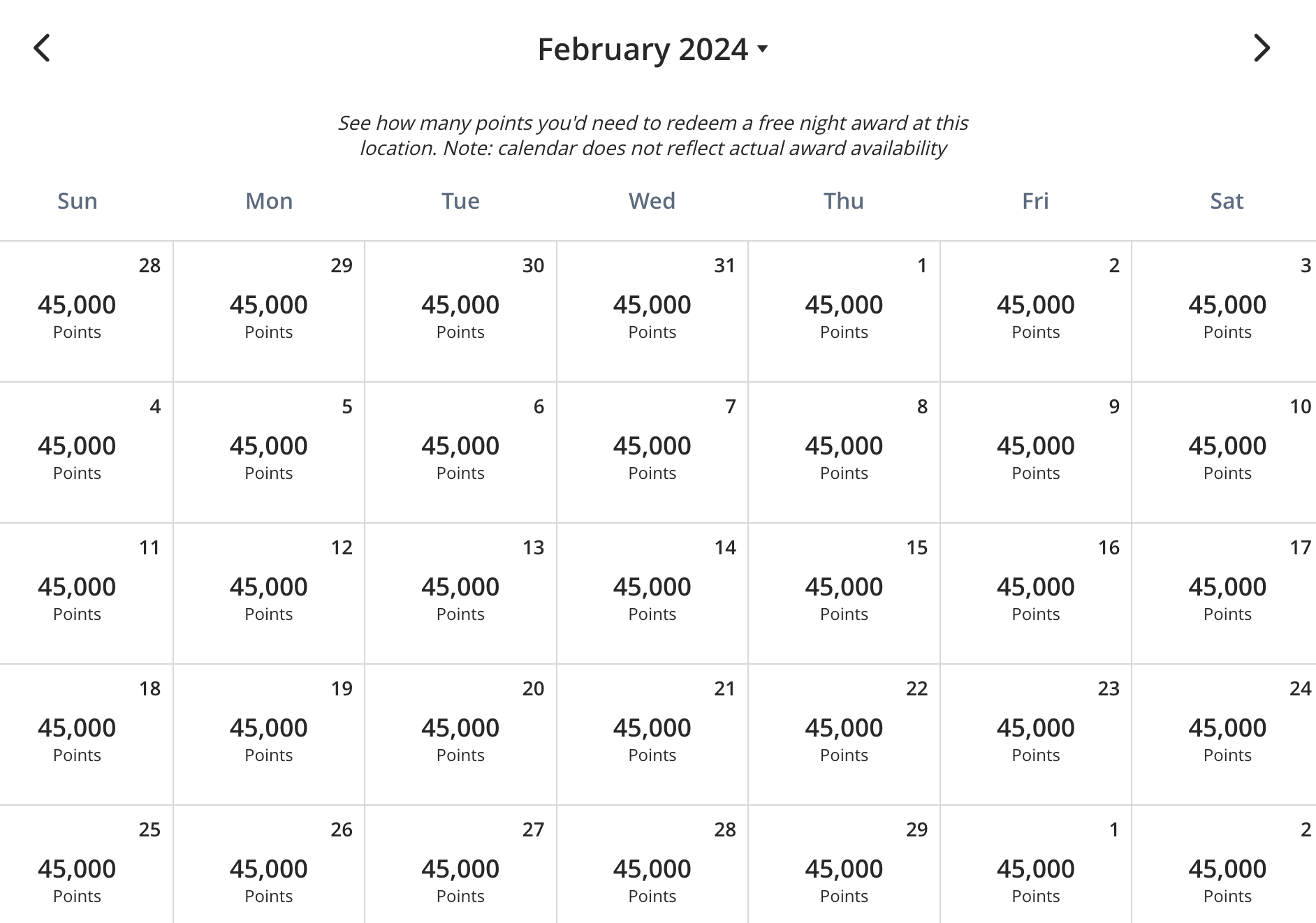The image size is (1316, 923).
Task: Pick February 10 for a stay
Action: tap(1227, 452)
